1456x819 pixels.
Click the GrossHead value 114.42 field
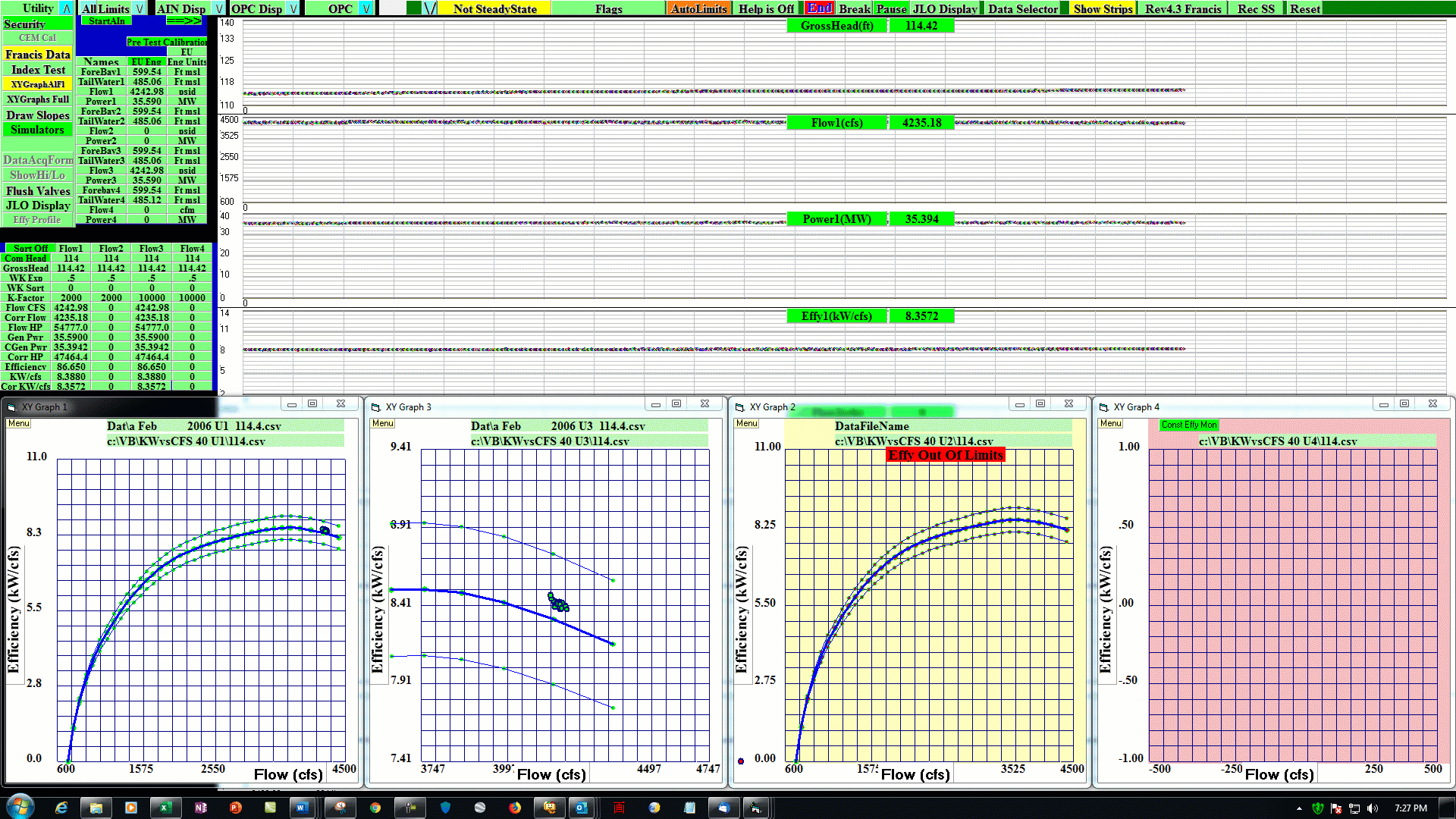click(921, 26)
